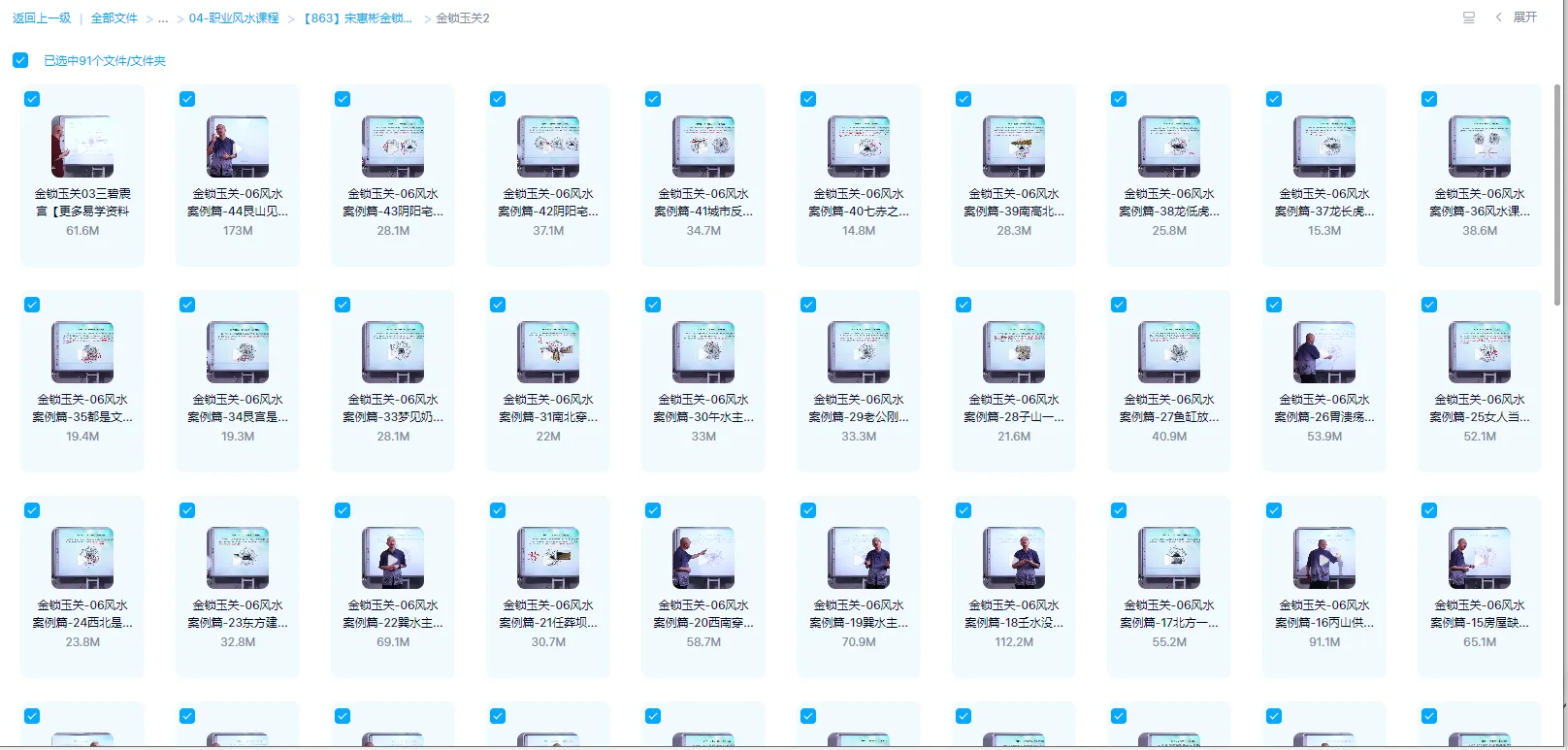Click the current folder 金锁玉关2 breadcrumb
Image resolution: width=1568 pixels, height=750 pixels.
point(463,18)
